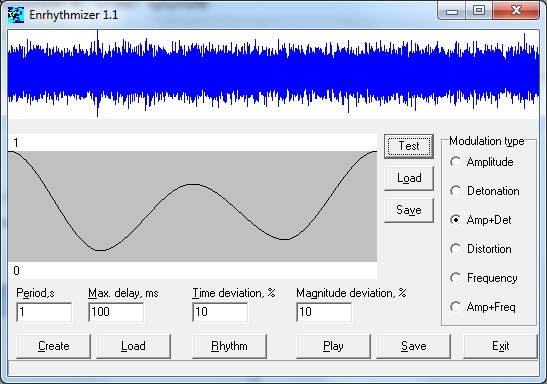Click the 'Period,s' label
The height and width of the screenshot is (384, 547).
(x=35, y=293)
